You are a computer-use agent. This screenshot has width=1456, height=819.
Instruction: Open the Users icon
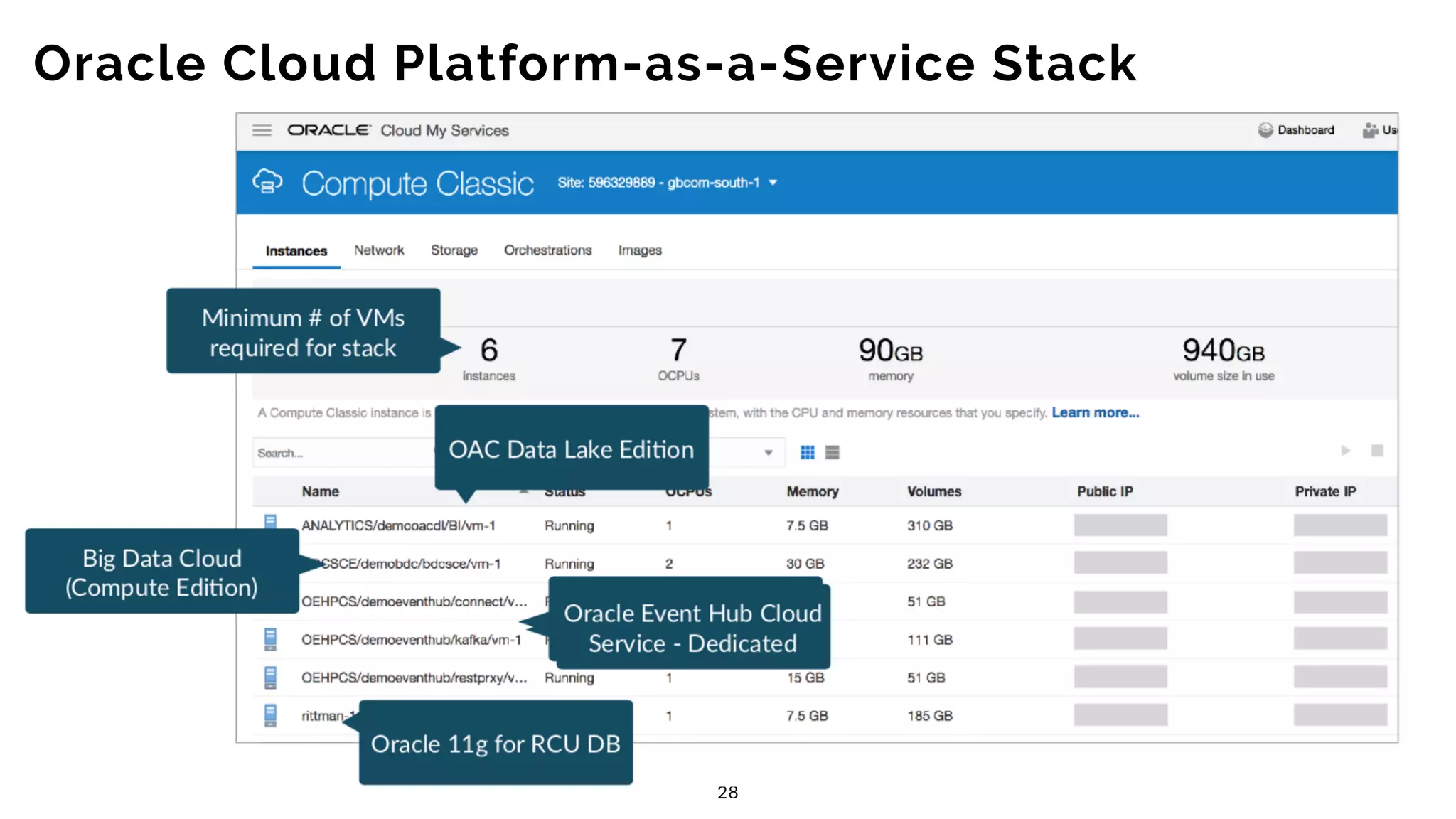[1370, 130]
